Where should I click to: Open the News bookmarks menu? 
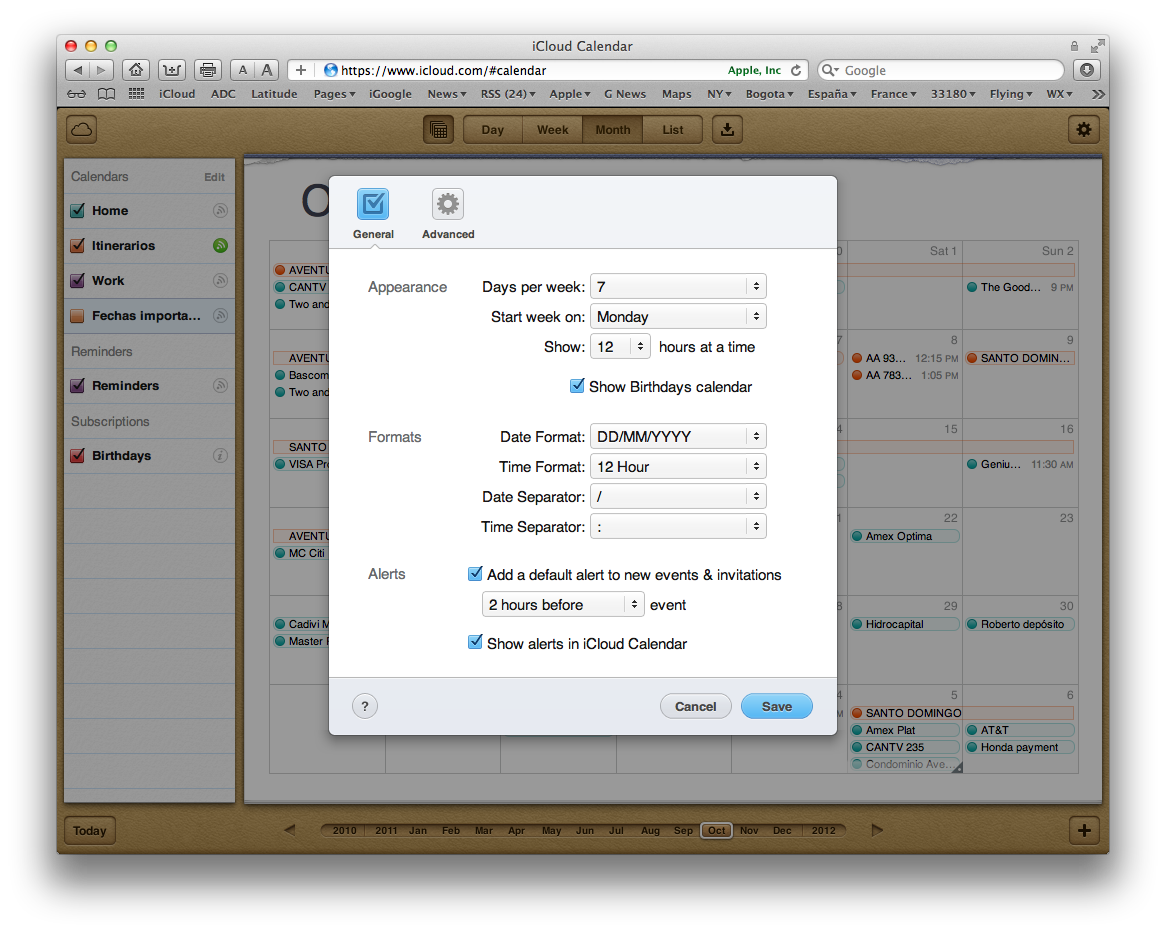click(x=446, y=94)
